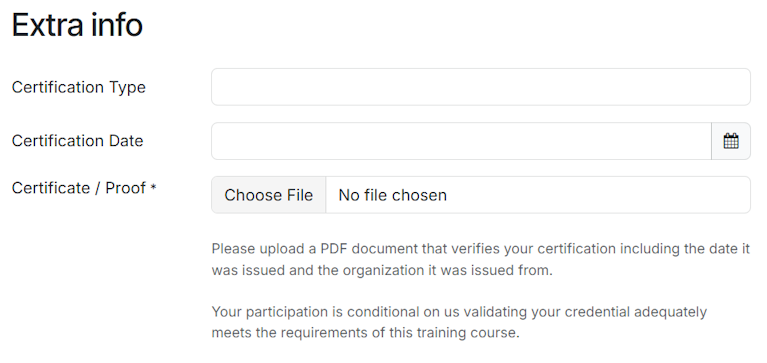Open the calendar date picker icon
This screenshot has width=767, height=363.
point(731,141)
